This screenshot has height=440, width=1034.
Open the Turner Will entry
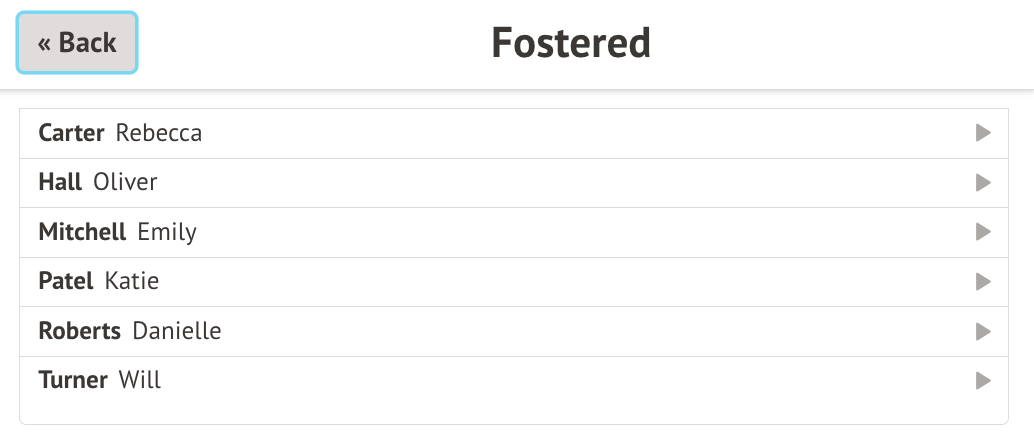pos(500,380)
